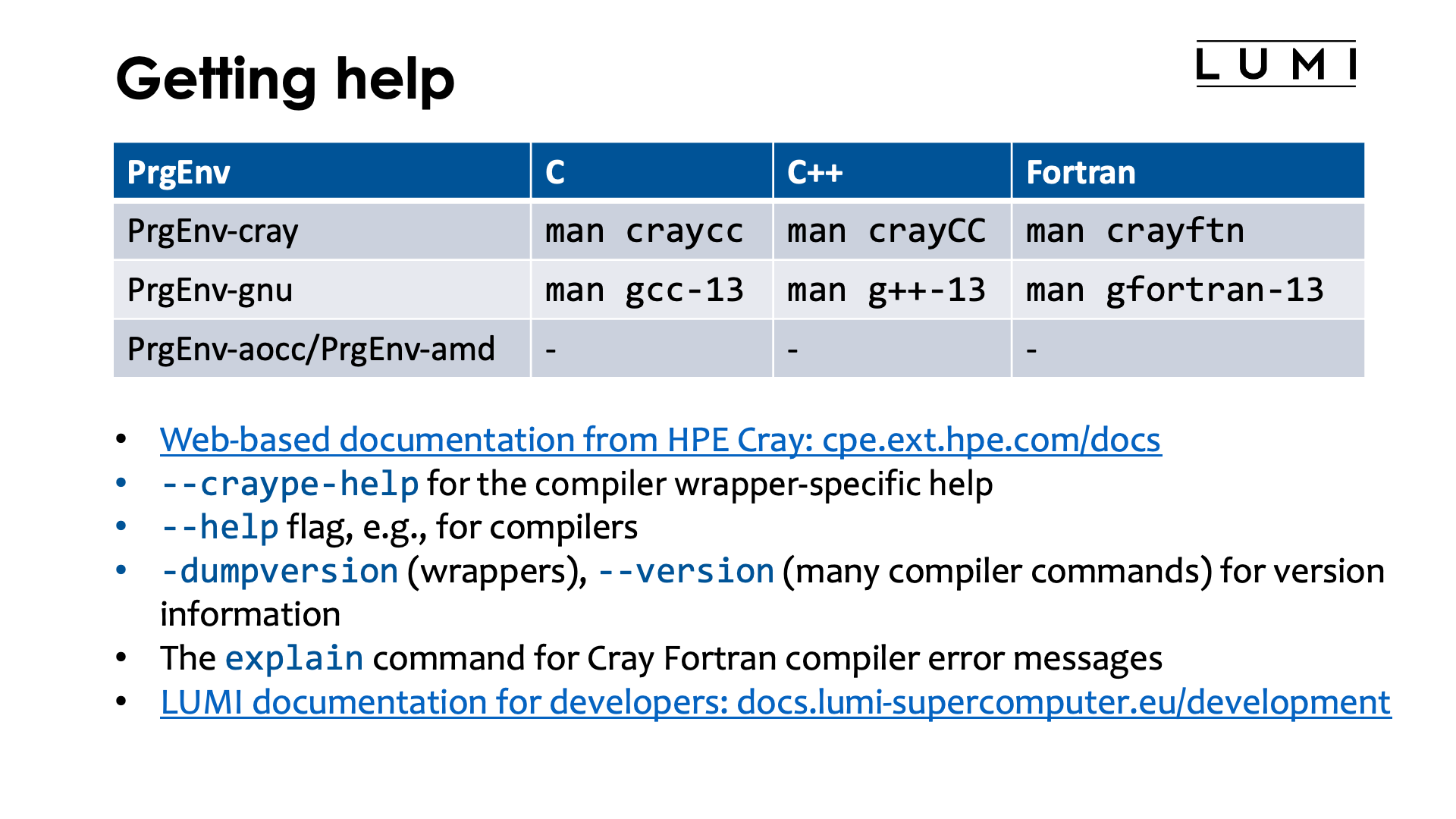Open the HPE Cray web-based documentation link
Screen dimensions: 1456x819
(x=660, y=440)
